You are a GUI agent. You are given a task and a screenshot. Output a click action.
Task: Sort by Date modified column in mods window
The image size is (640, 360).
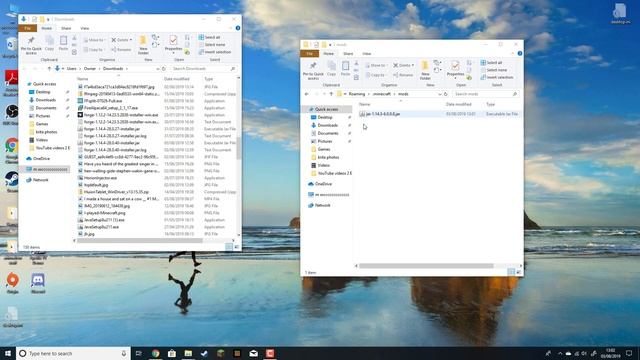point(458,104)
